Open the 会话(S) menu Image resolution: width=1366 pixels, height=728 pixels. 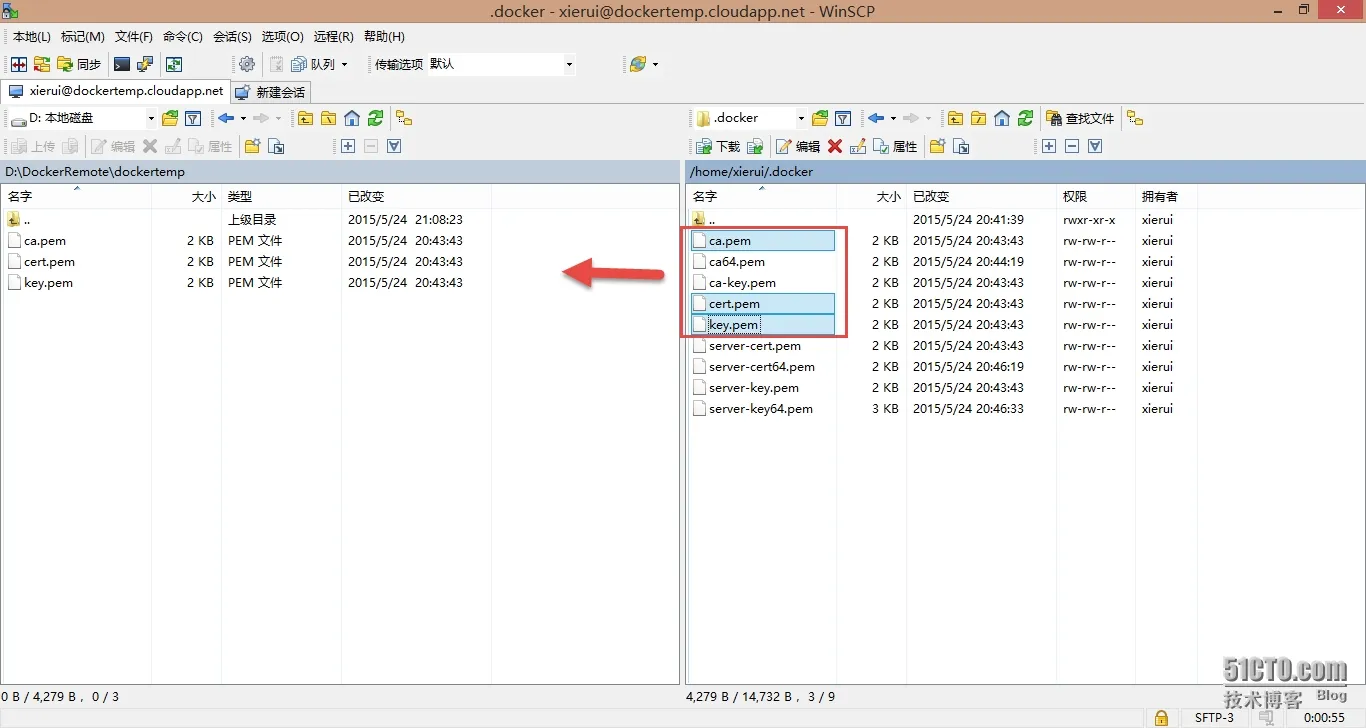click(232, 36)
